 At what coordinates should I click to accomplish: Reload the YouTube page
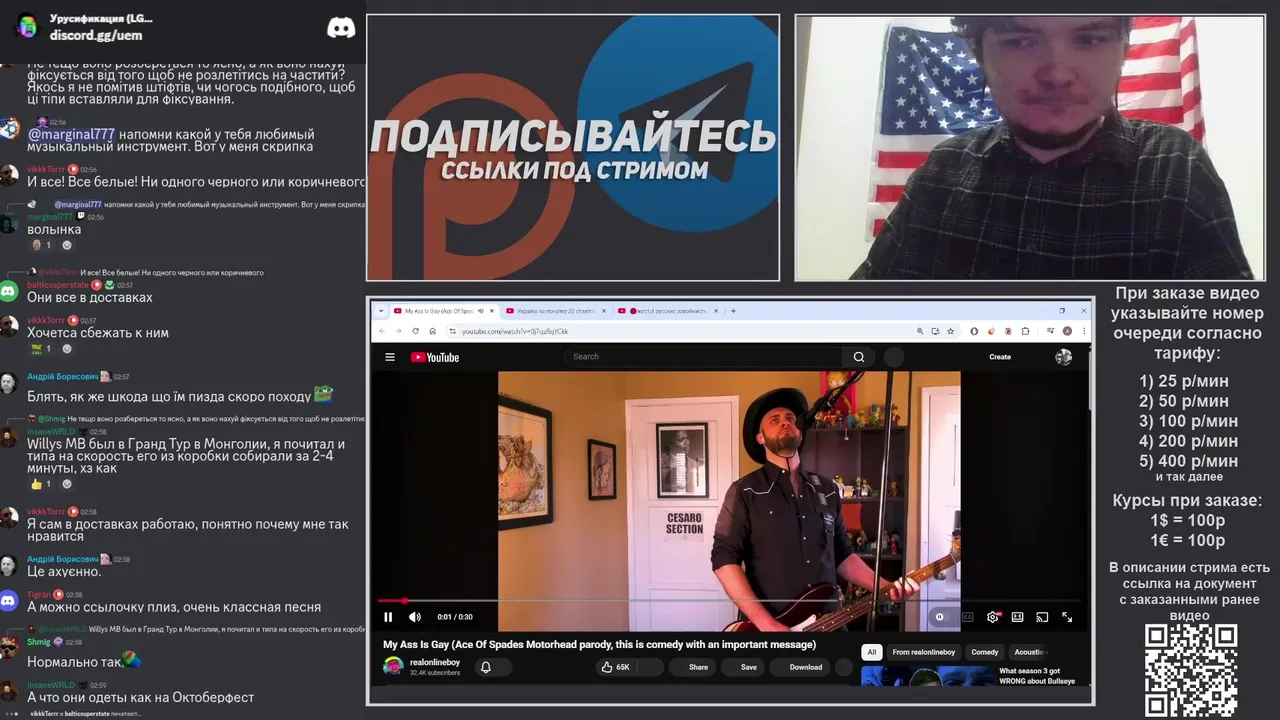pyautogui.click(x=415, y=331)
